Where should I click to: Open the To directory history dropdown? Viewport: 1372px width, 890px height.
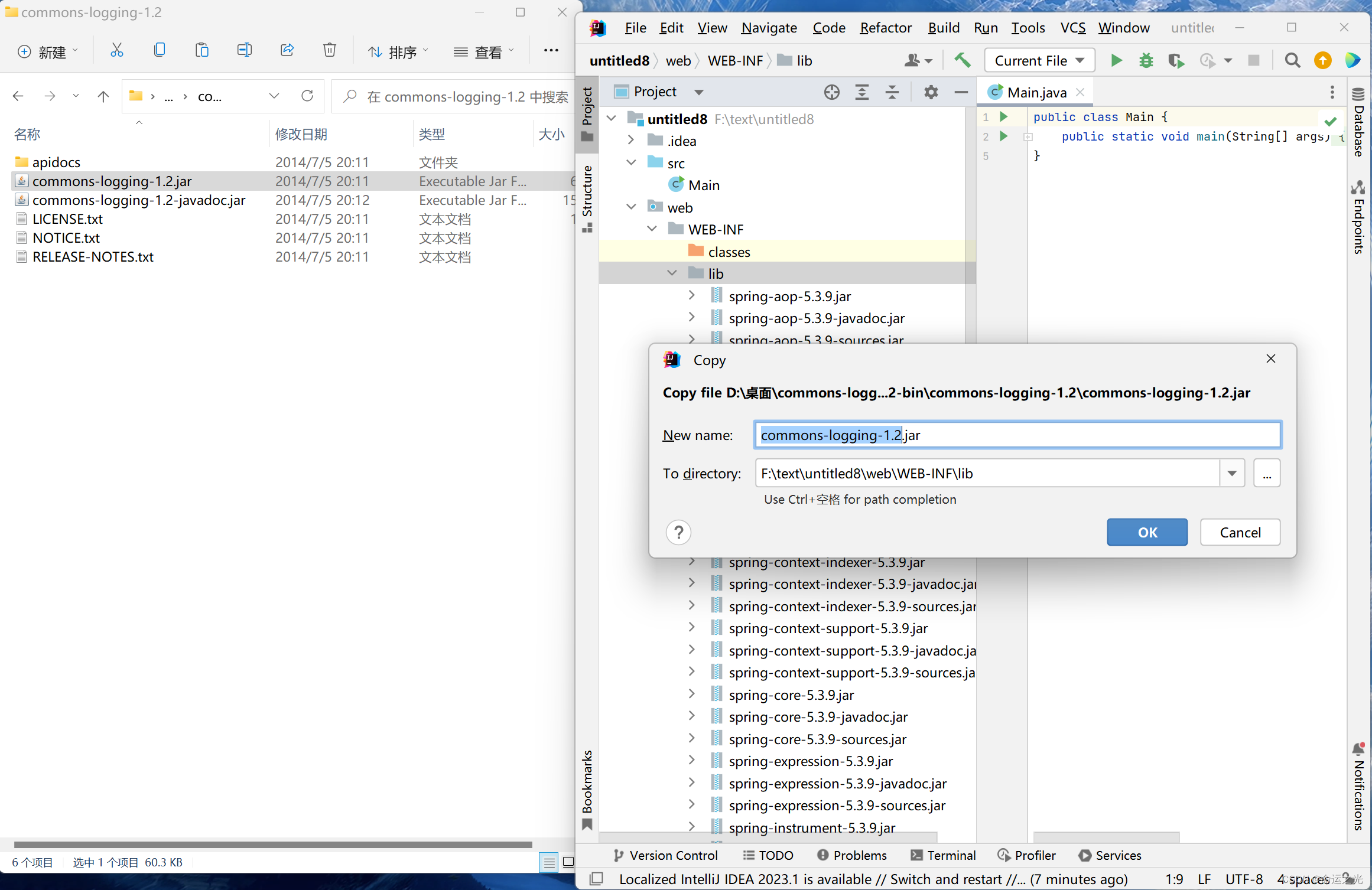point(1232,473)
